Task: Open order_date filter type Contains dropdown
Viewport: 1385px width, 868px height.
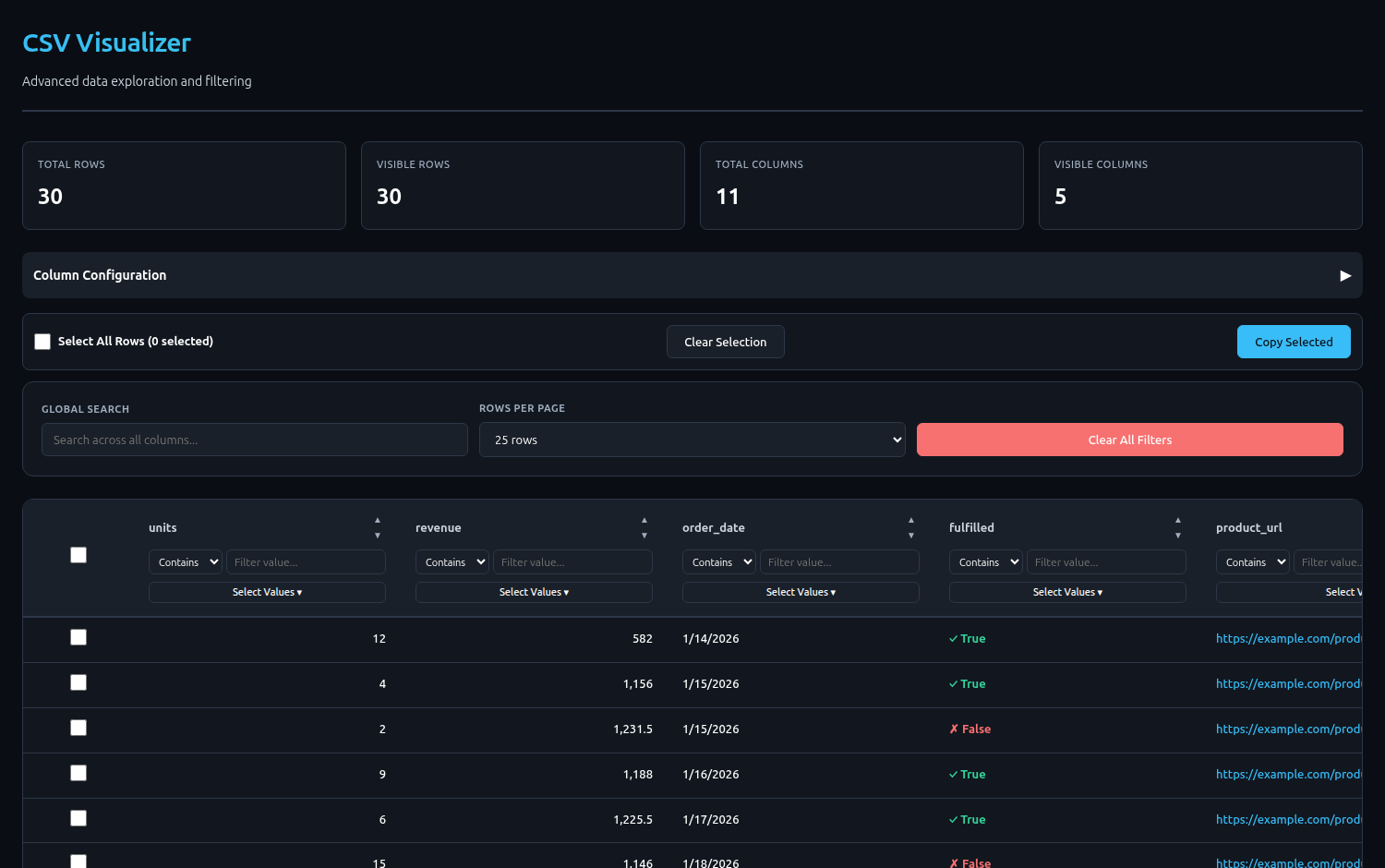Action: 719,561
